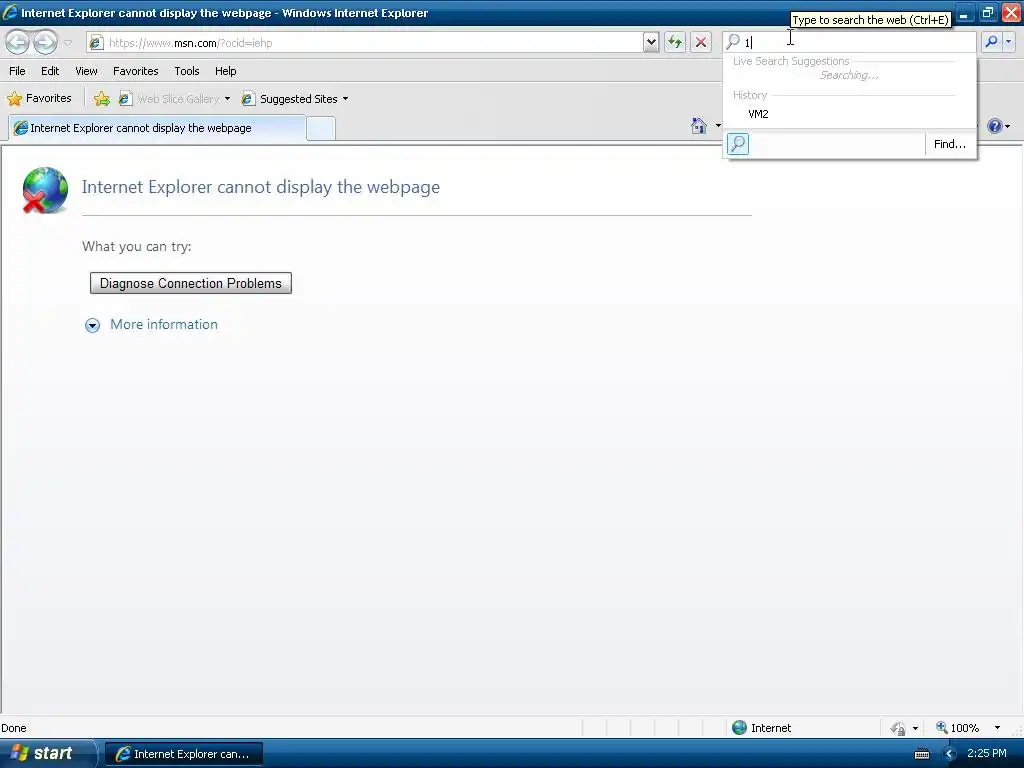Click the Protected Mode status icon

pos(898,728)
